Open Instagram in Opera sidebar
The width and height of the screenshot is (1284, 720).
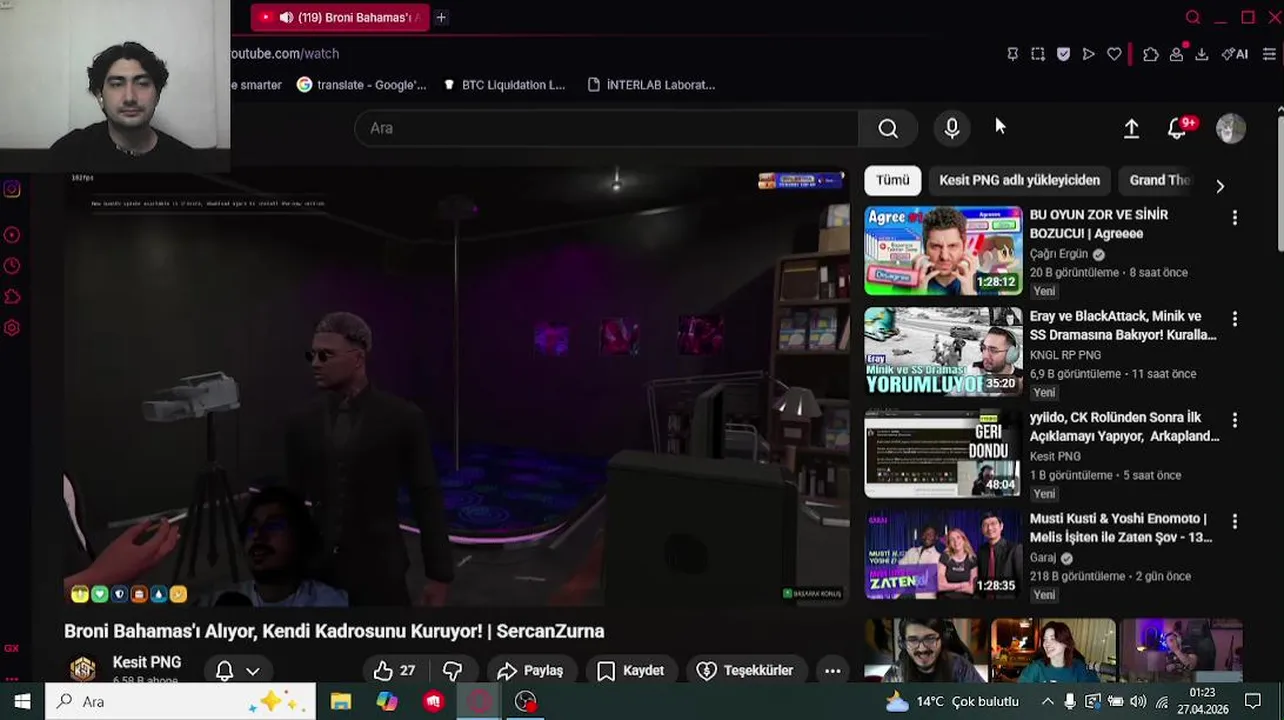coord(12,189)
